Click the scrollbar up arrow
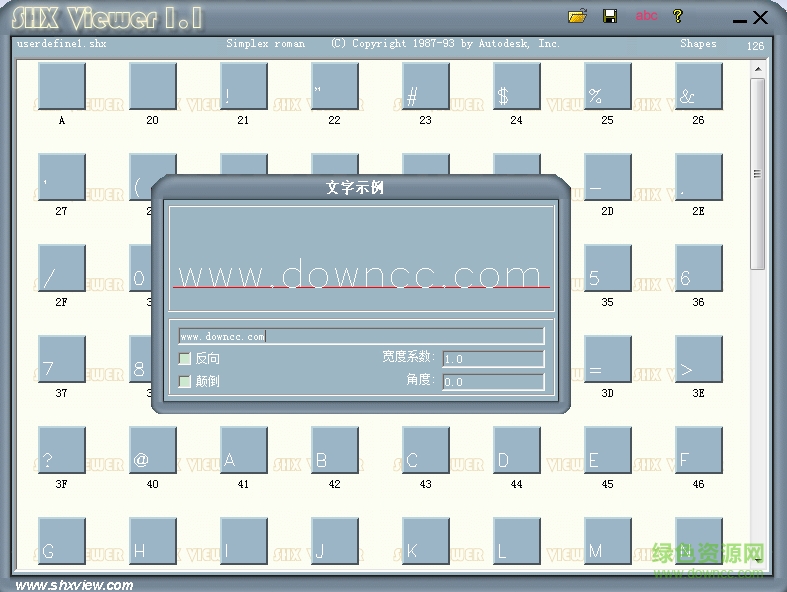This screenshot has height=592, width=787. point(758,69)
